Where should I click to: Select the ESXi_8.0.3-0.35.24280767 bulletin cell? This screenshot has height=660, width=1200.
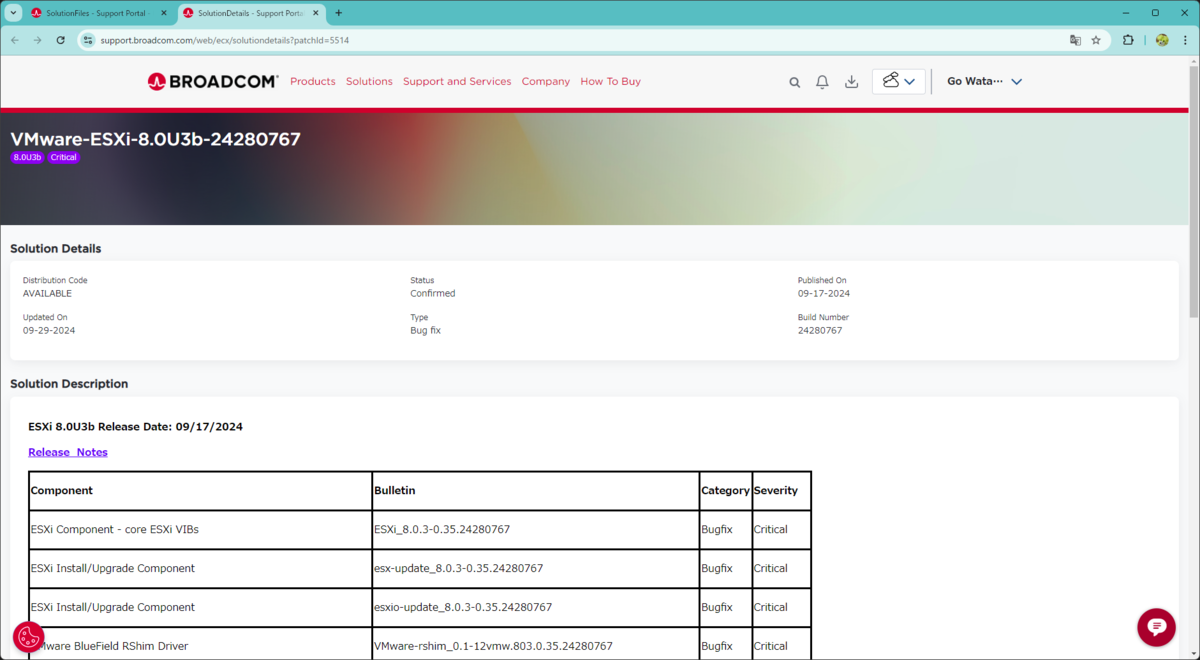click(535, 529)
